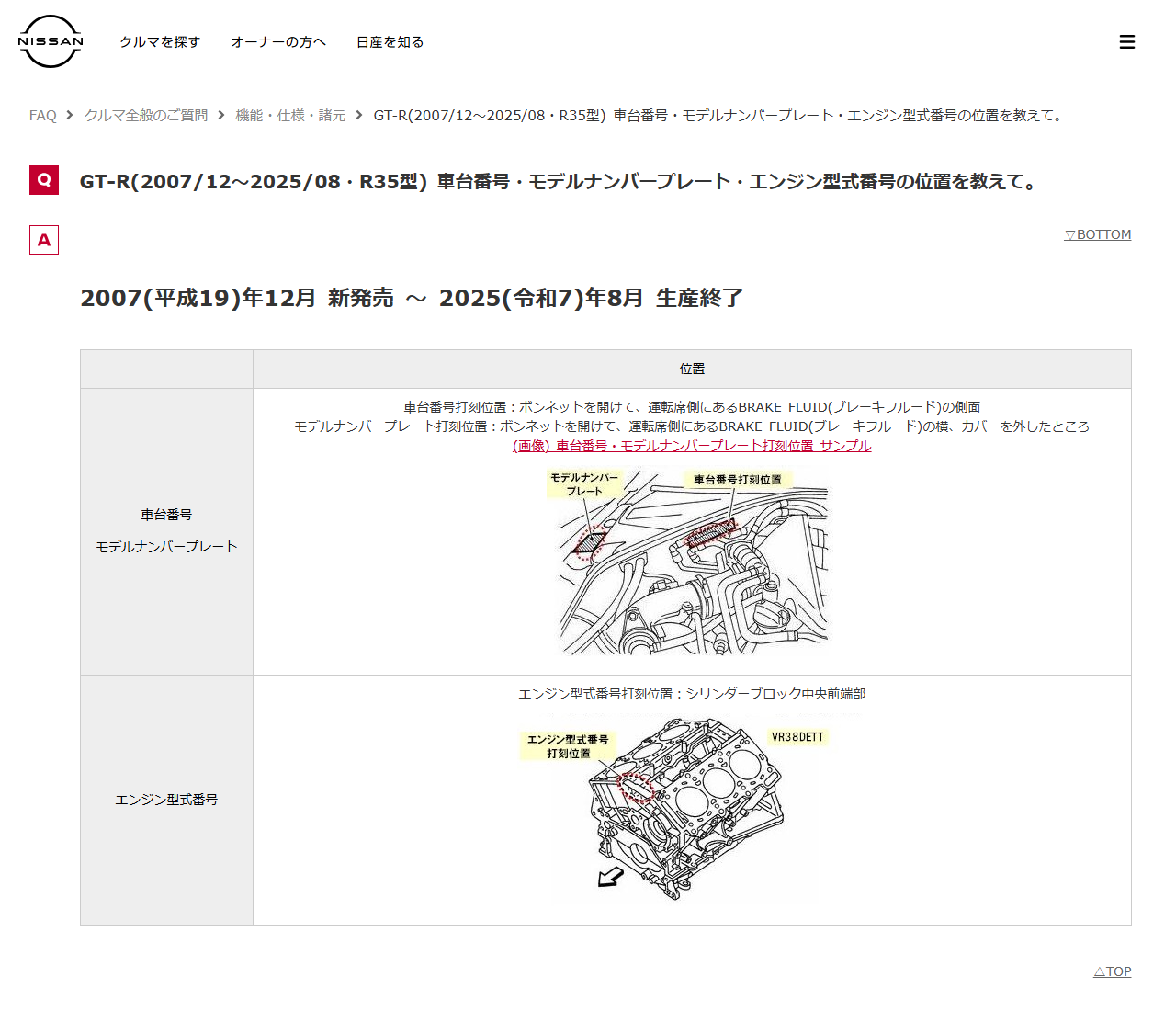Click the Nissan logo
1176x1011 pixels.
[x=51, y=41]
